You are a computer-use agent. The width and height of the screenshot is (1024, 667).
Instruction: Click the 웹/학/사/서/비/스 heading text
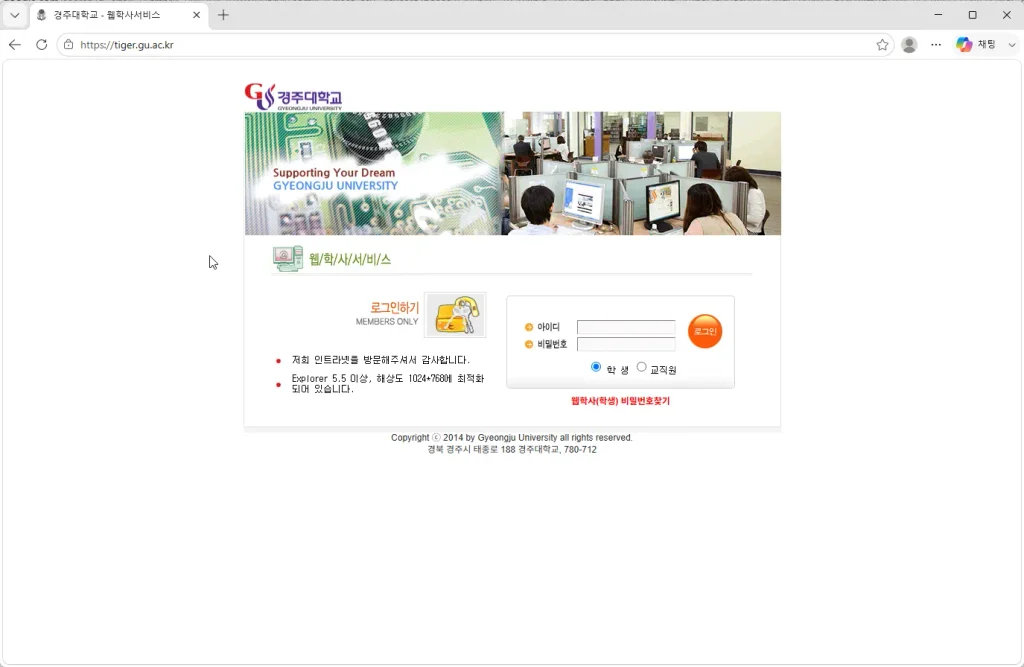[x=350, y=259]
